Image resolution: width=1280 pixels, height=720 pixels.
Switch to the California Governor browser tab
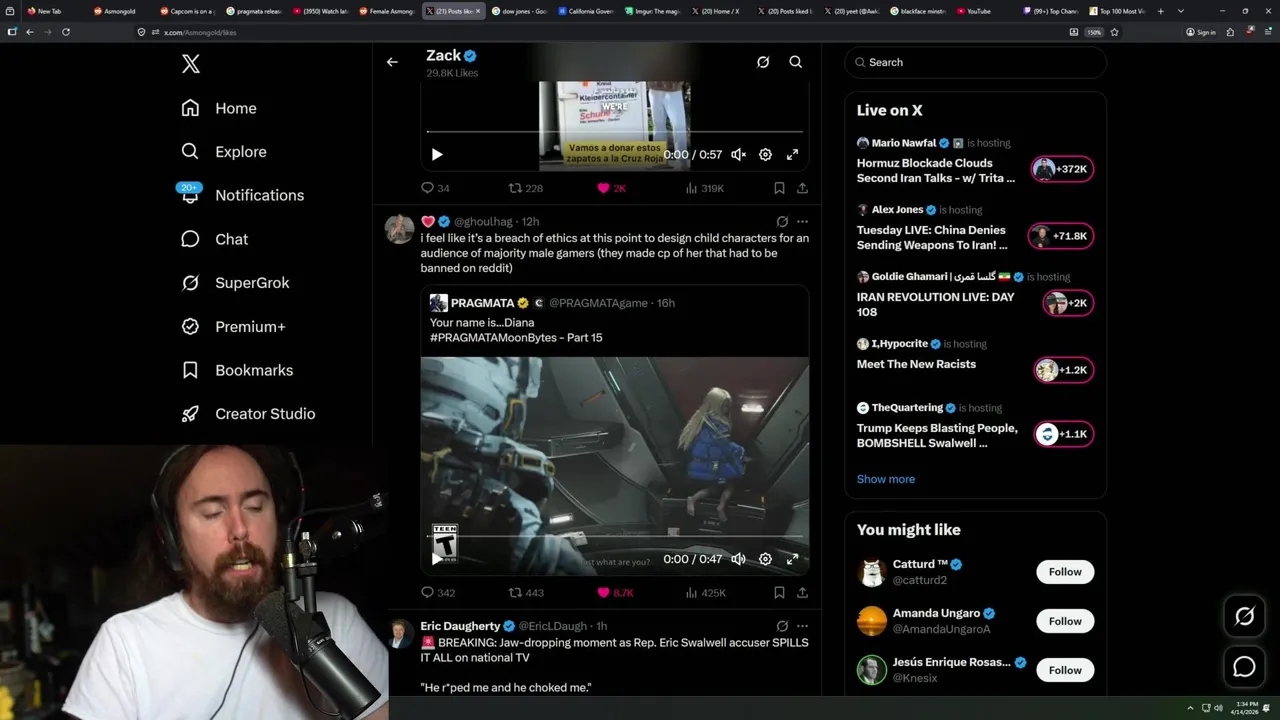586,11
